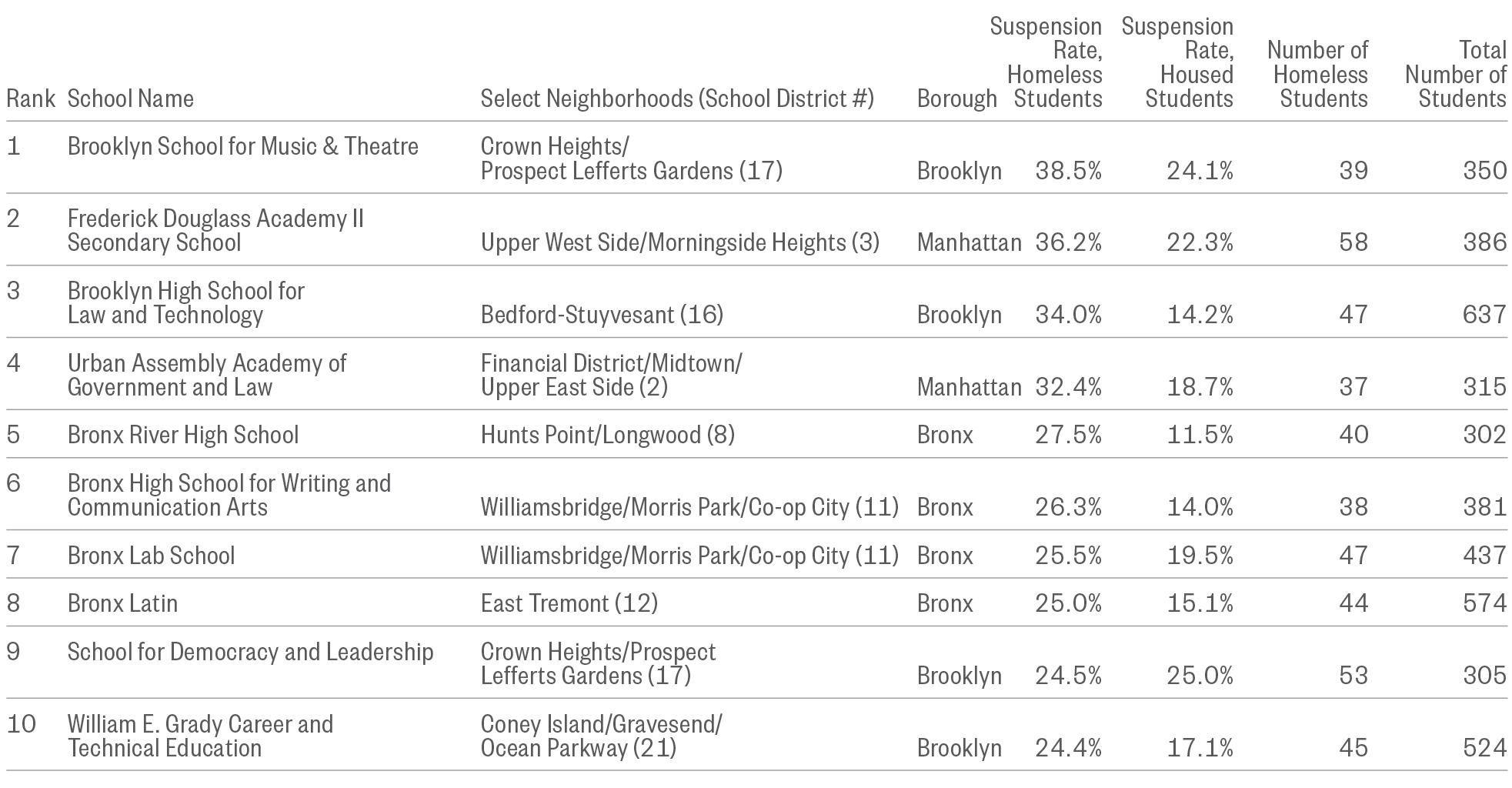1512x788 pixels.
Task: Click the Bronx Latin school name
Action: 122,603
